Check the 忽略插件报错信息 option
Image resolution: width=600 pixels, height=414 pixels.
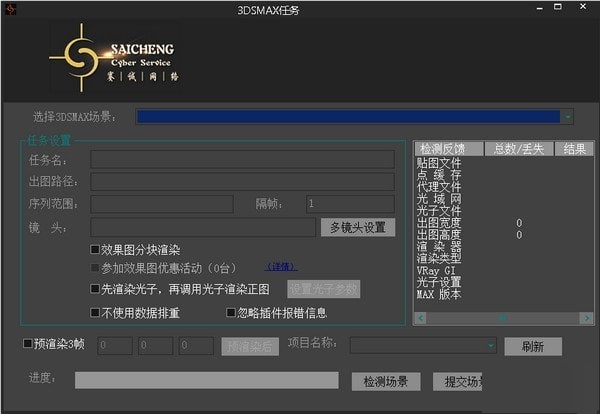(x=230, y=313)
